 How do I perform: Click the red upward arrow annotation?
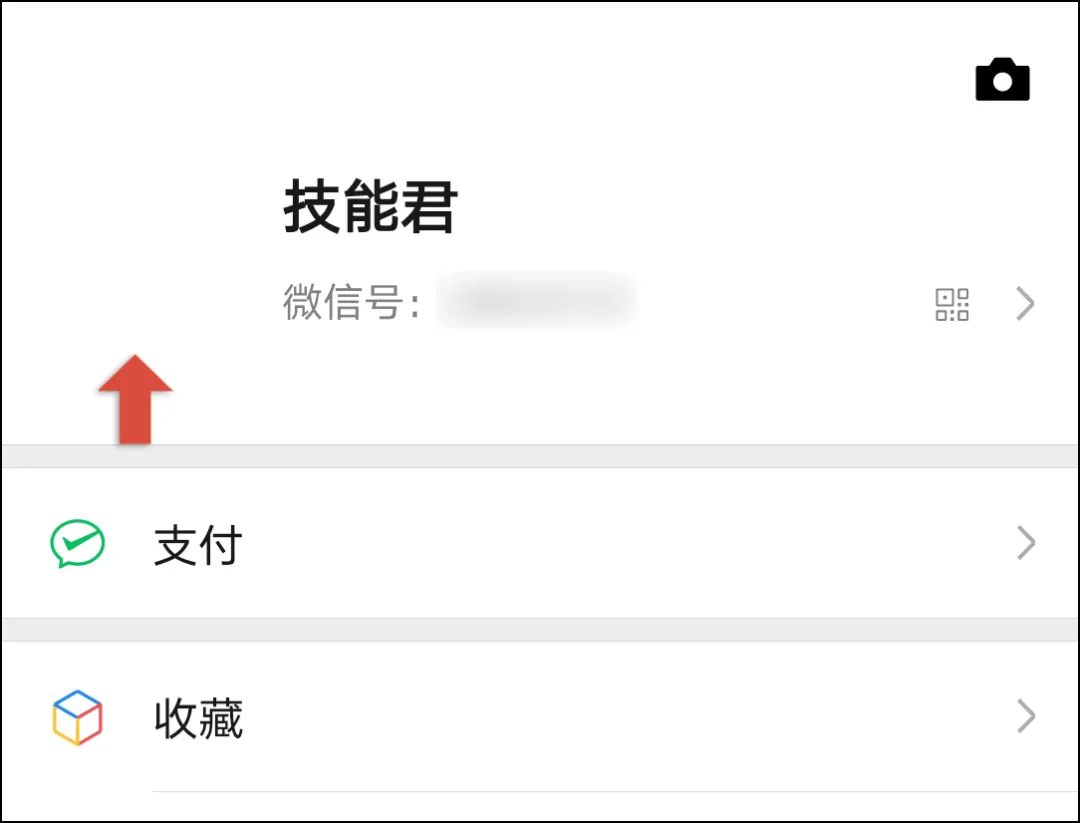pos(137,400)
